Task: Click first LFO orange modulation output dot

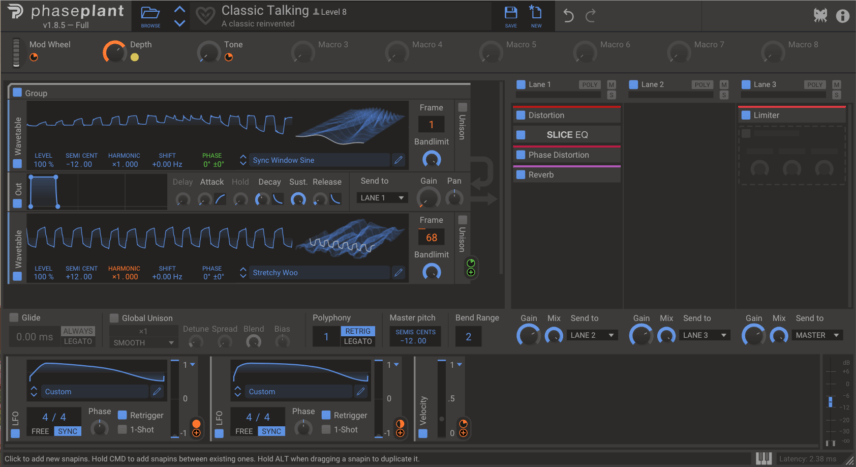Action: point(196,424)
